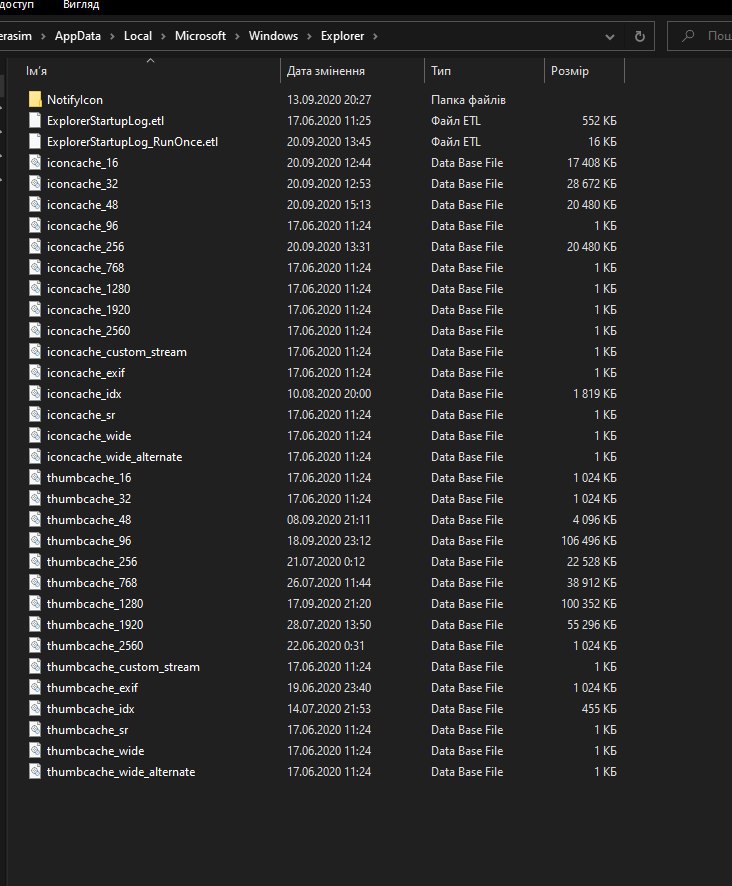Expand the chevron after Local breadcrumb
Image resolution: width=732 pixels, height=886 pixels.
pyautogui.click(x=163, y=37)
